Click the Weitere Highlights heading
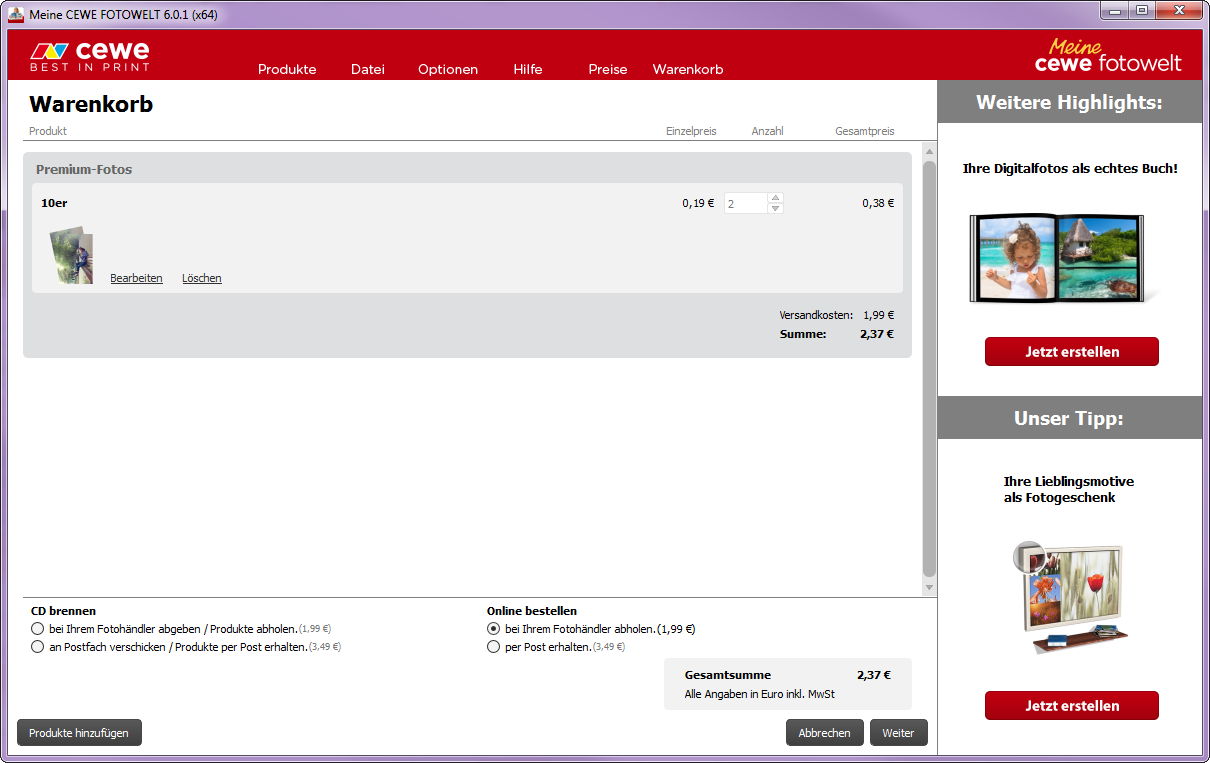1210x763 pixels. click(x=1069, y=102)
